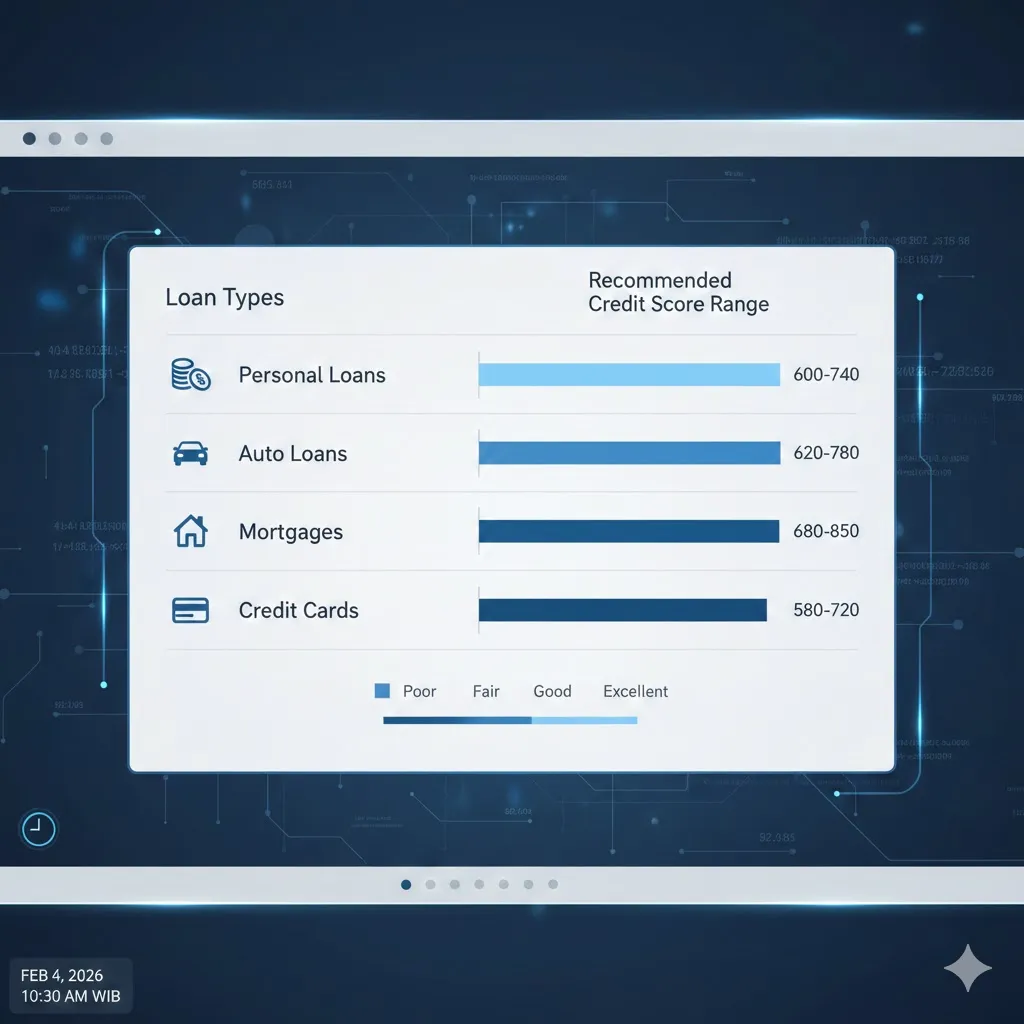Click the coins icon beside Personal Loans

point(190,376)
